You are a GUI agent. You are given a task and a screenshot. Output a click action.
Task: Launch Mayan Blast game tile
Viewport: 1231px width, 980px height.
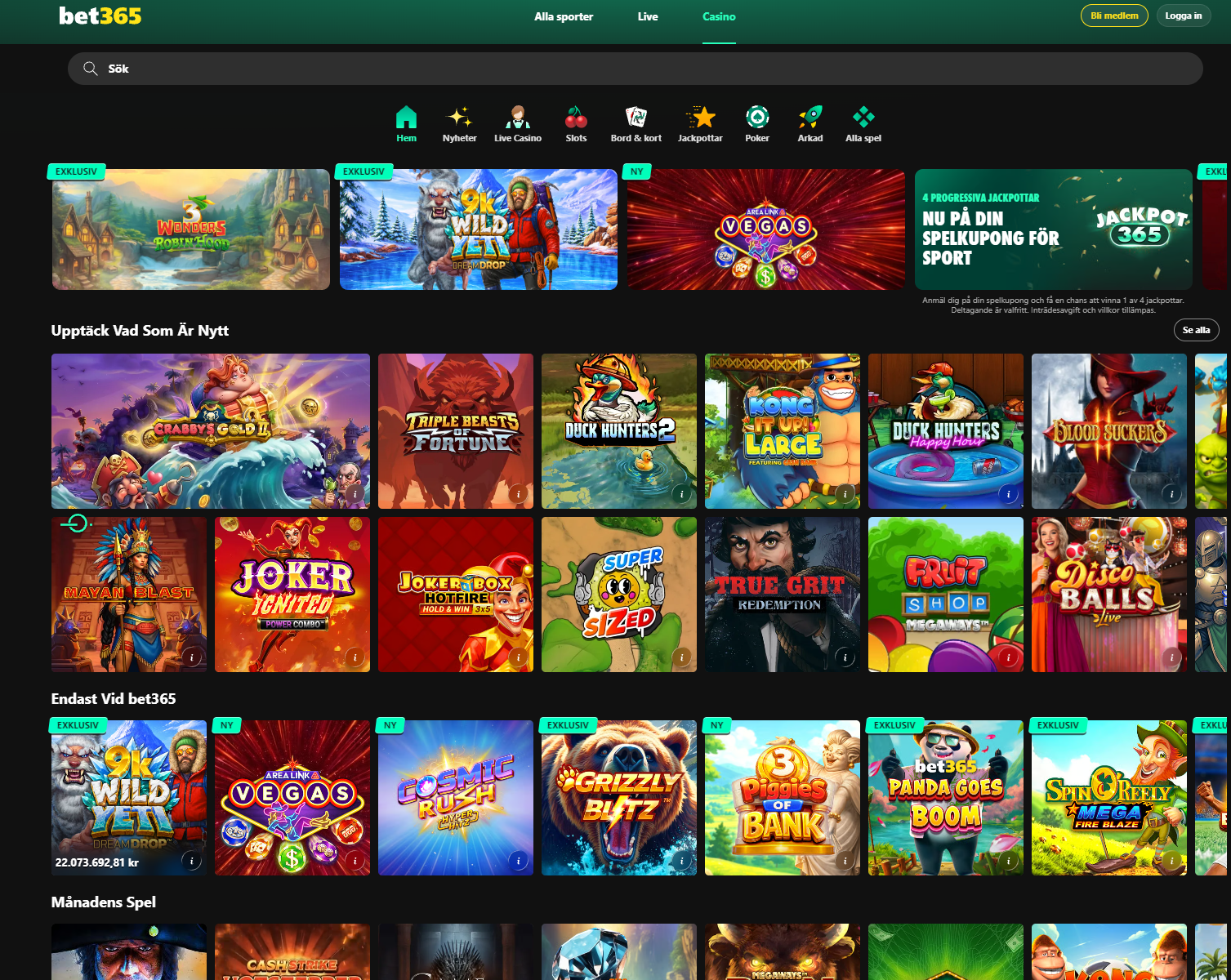[129, 595]
